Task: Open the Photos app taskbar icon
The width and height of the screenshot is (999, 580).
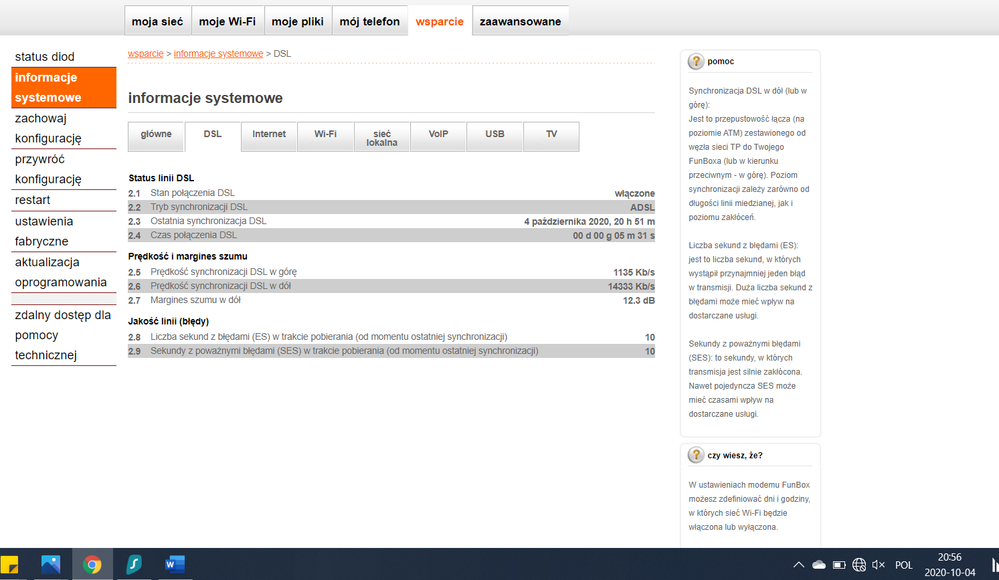Action: click(50, 565)
